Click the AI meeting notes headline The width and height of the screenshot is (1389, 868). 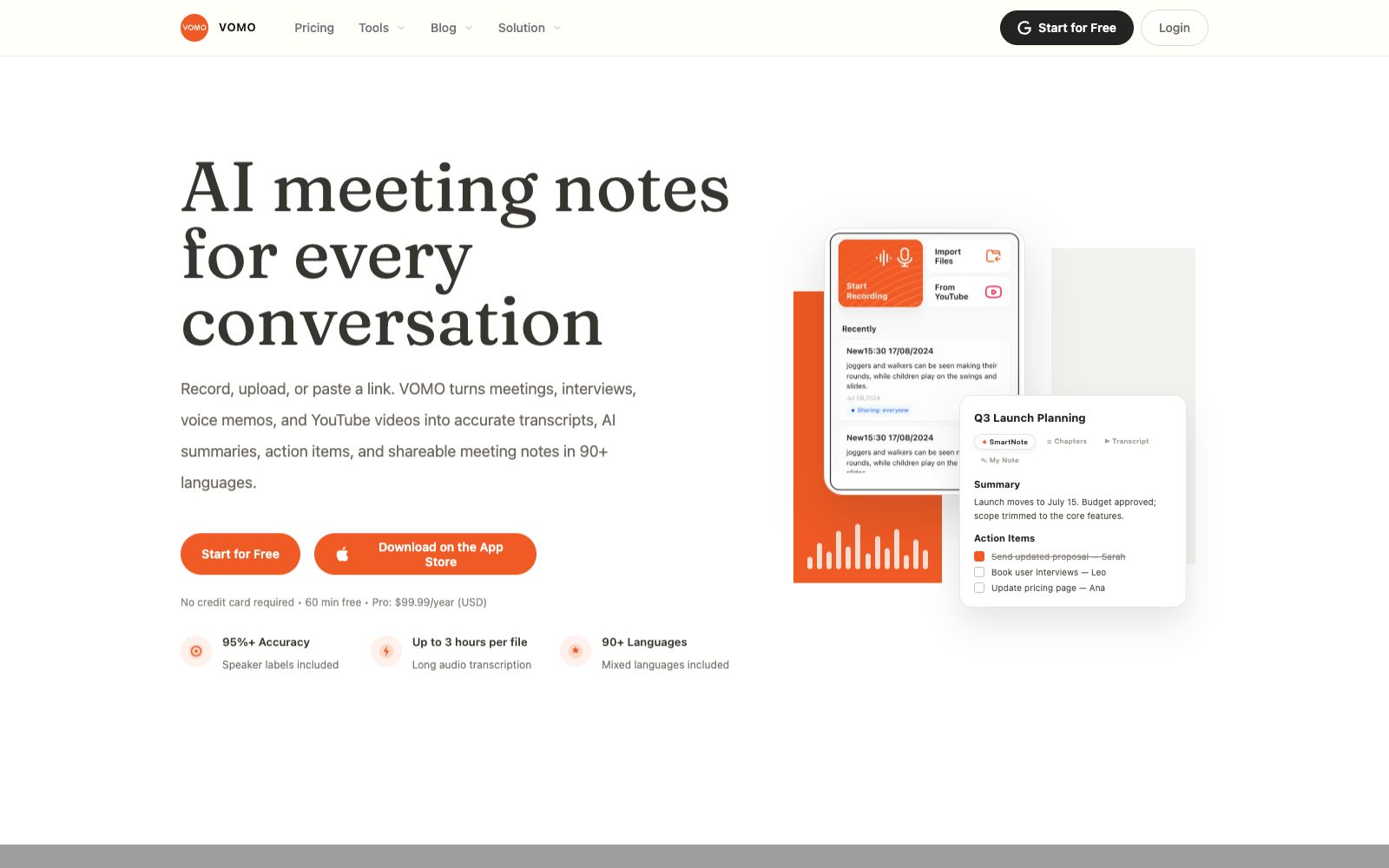(456, 253)
